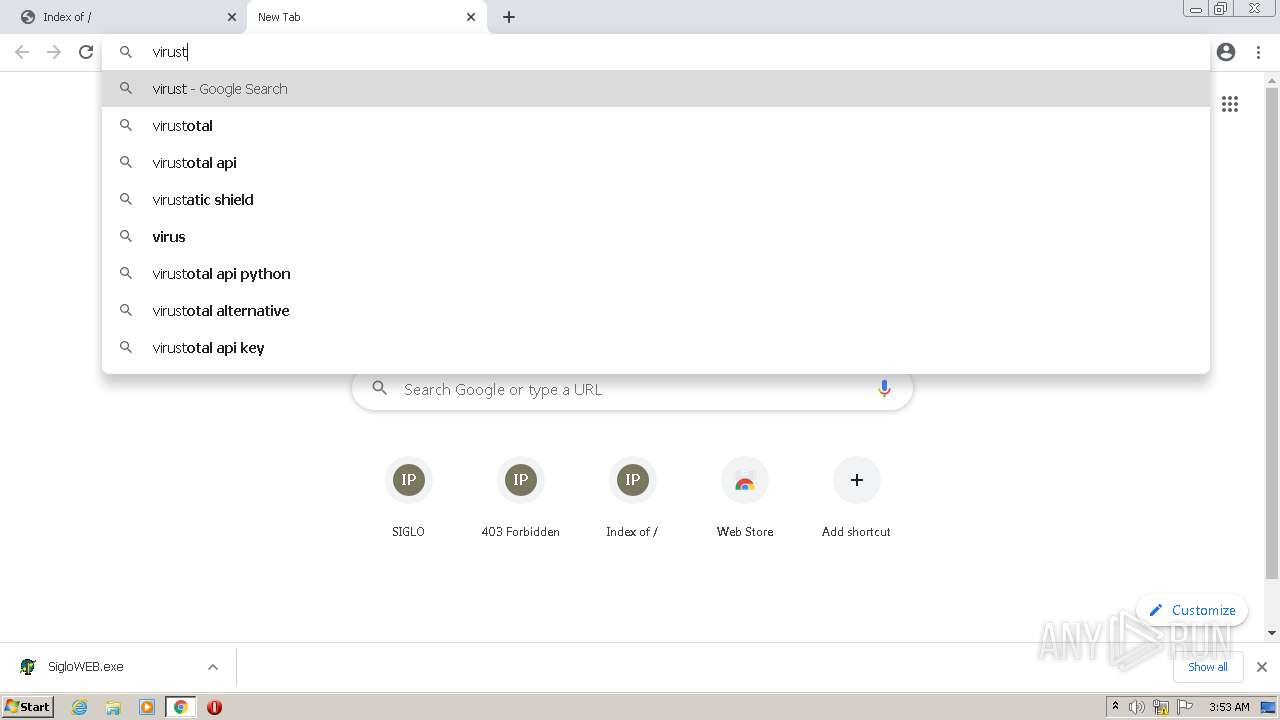The width and height of the screenshot is (1280, 720).
Task: Close the downloads bar
Action: click(1262, 667)
